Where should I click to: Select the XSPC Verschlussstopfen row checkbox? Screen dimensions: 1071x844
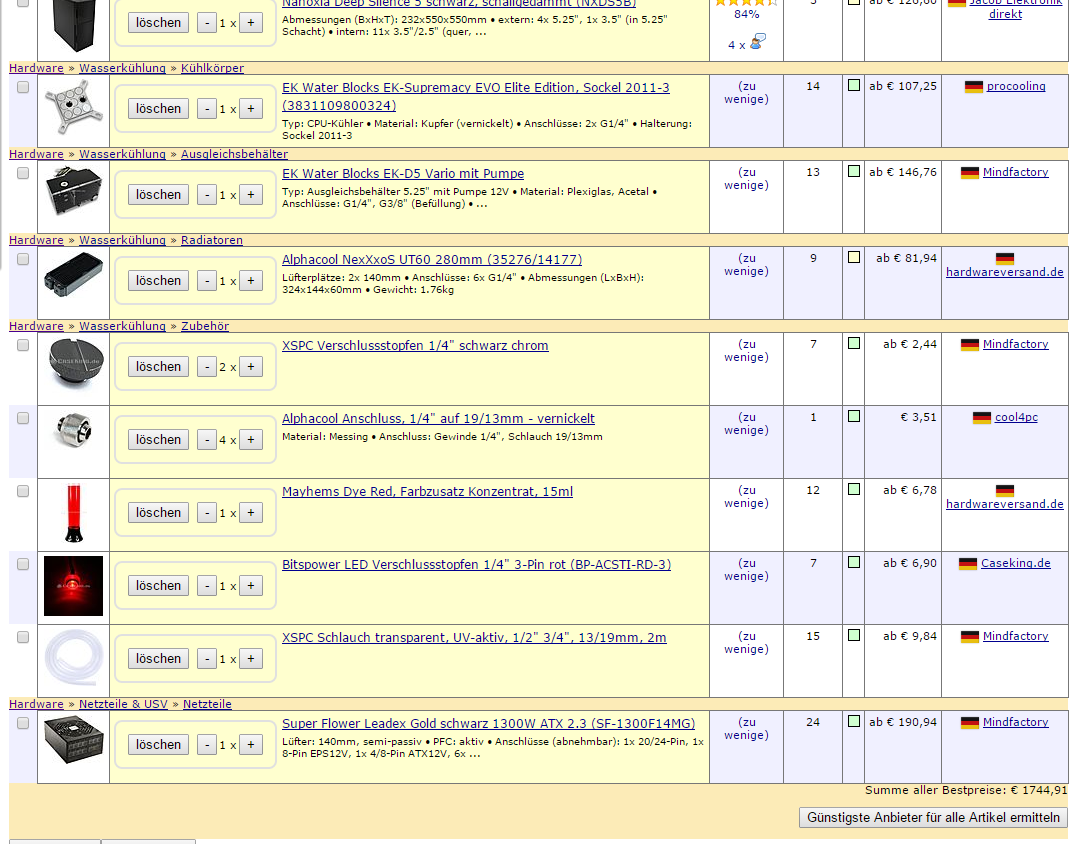23,346
